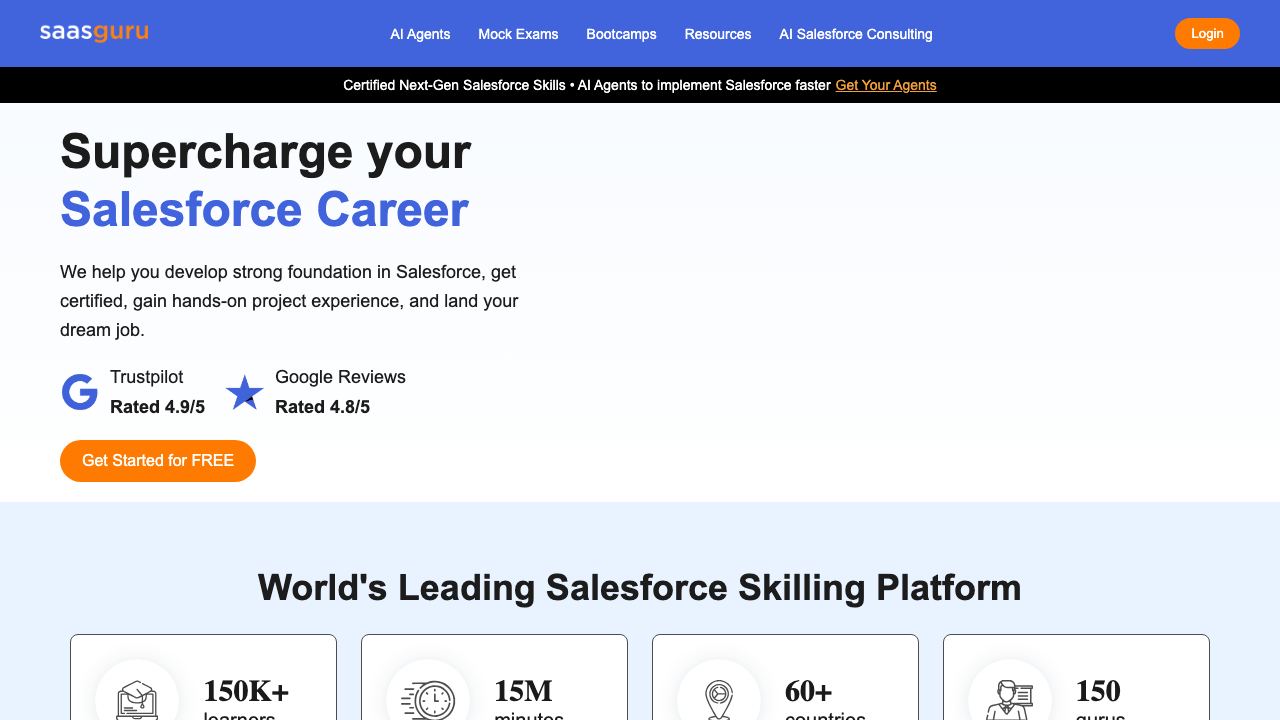The image size is (1280, 720).
Task: Click the '60+' statistic
Action: coord(808,691)
